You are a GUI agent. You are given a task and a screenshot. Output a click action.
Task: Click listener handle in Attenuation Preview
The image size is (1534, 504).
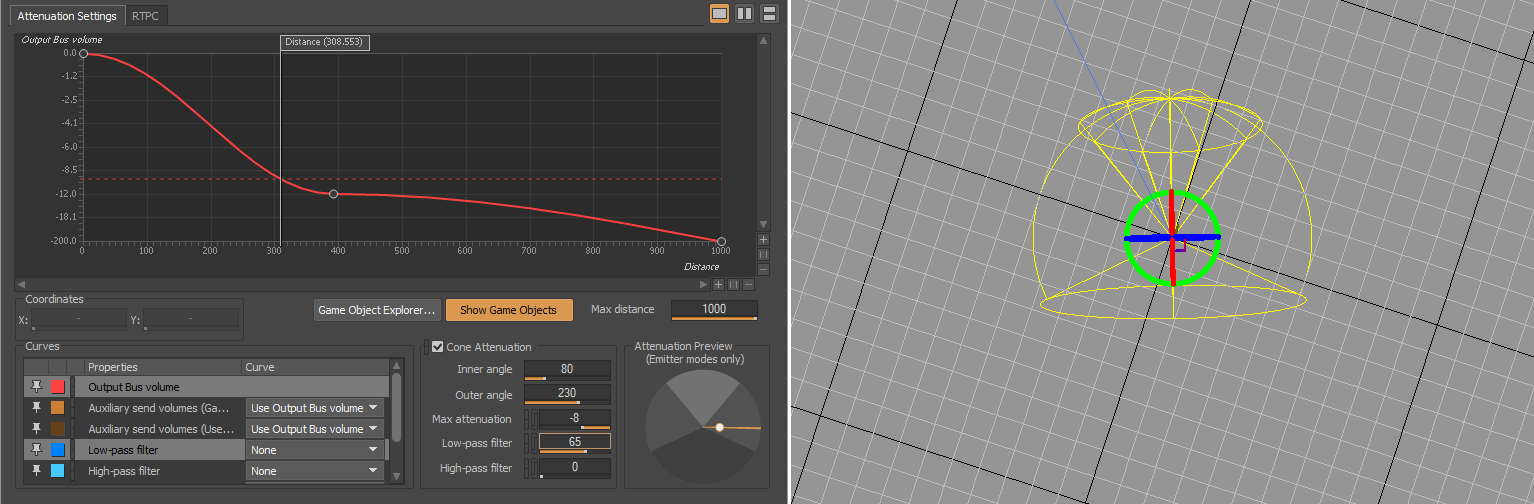pyautogui.click(x=719, y=427)
